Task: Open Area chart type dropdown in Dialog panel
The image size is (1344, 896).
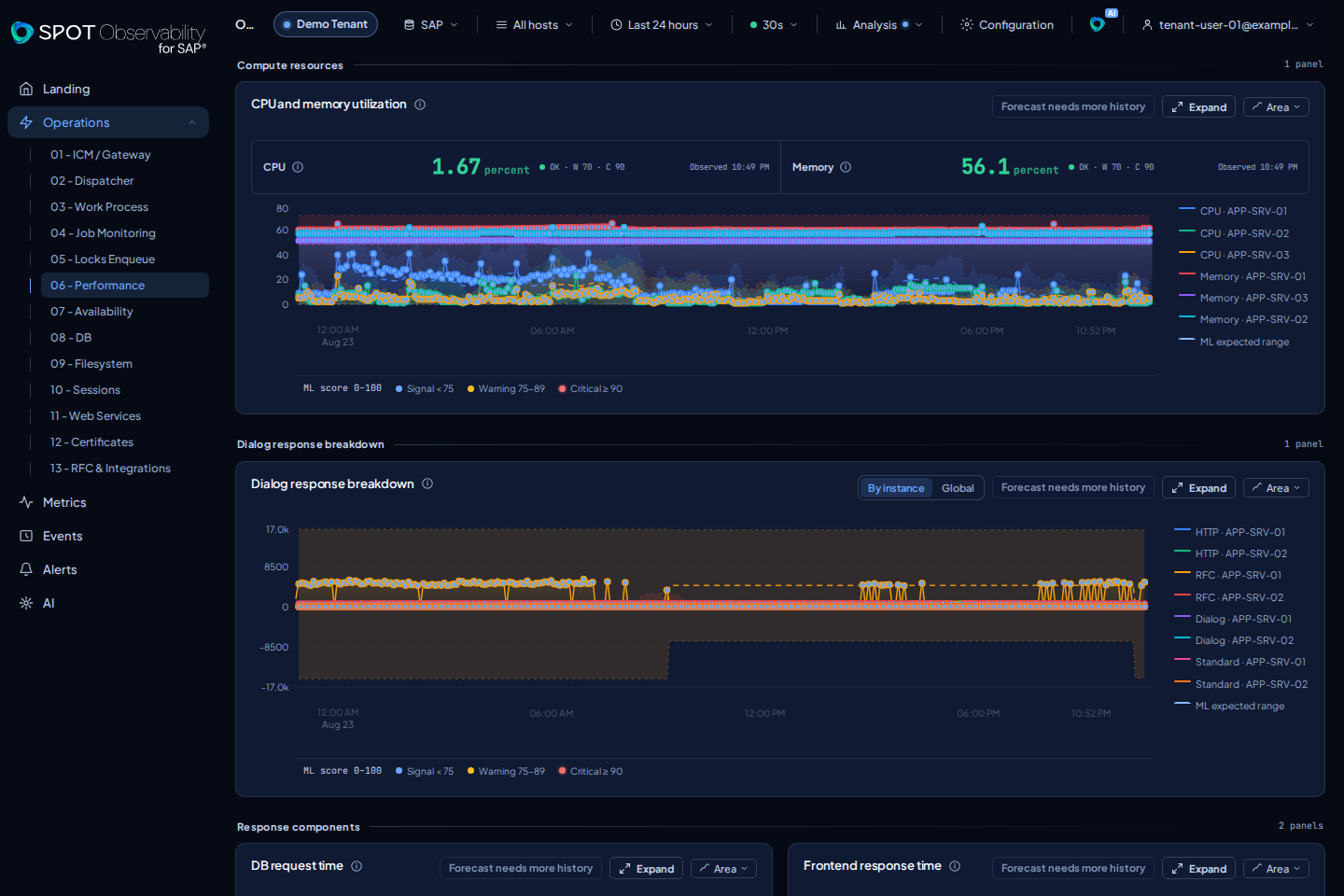Action: [1276, 488]
